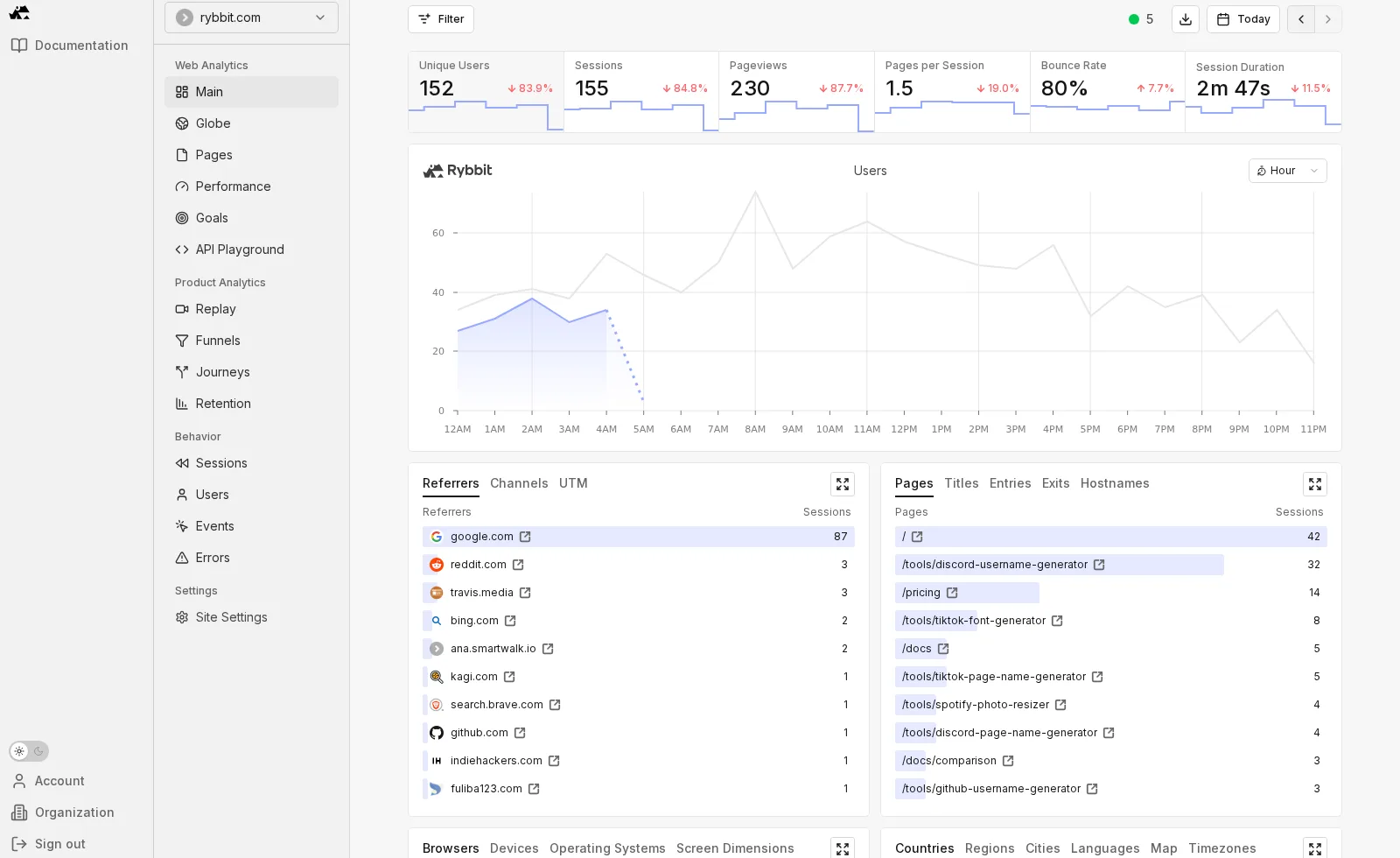
Task: Switch to the UTM tab
Action: point(573,483)
